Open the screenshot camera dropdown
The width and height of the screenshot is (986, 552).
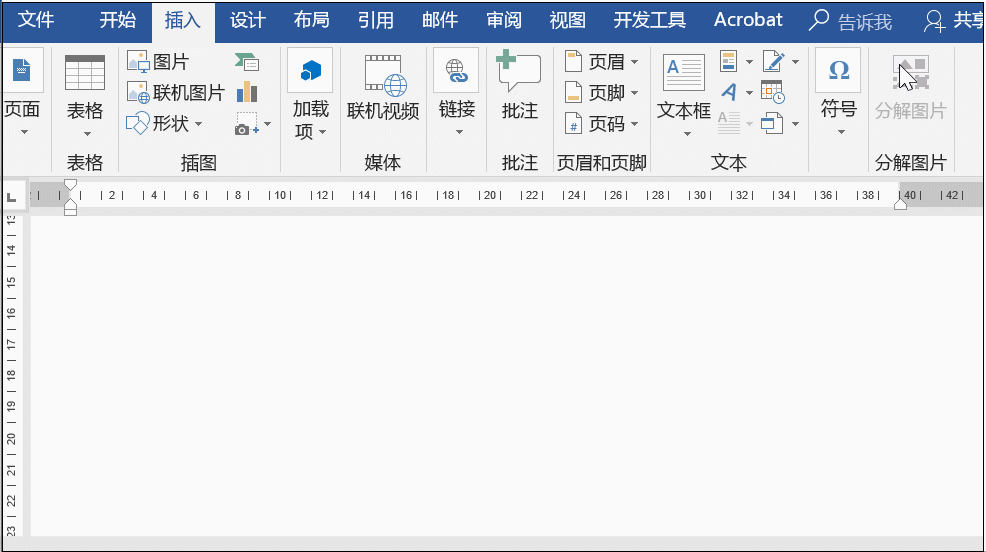[266, 124]
